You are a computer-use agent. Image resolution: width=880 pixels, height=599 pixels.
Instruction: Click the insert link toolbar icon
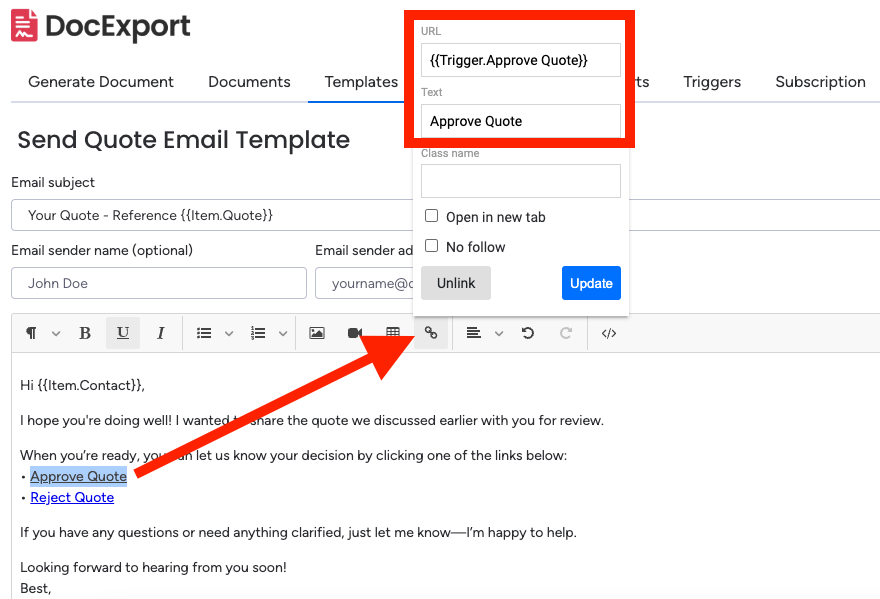431,333
